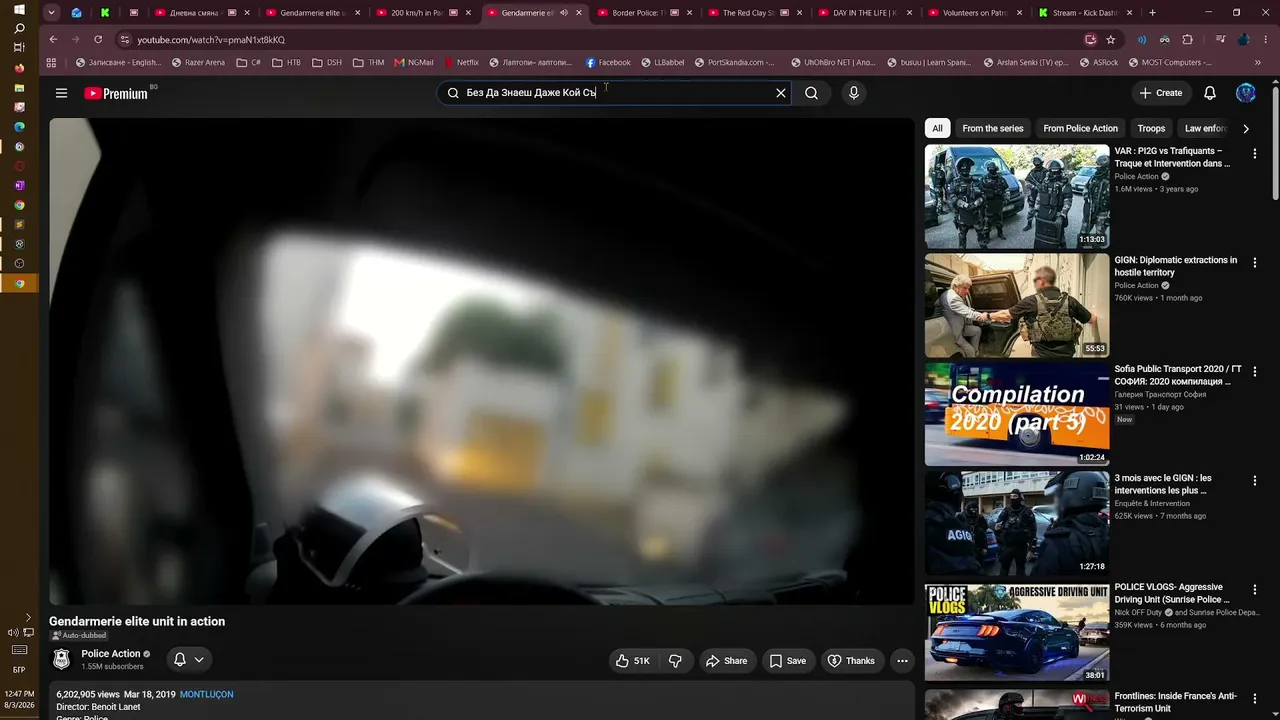The height and width of the screenshot is (720, 1280).
Task: Open options for GIGN Diplomatic extractions
Action: (1255, 262)
